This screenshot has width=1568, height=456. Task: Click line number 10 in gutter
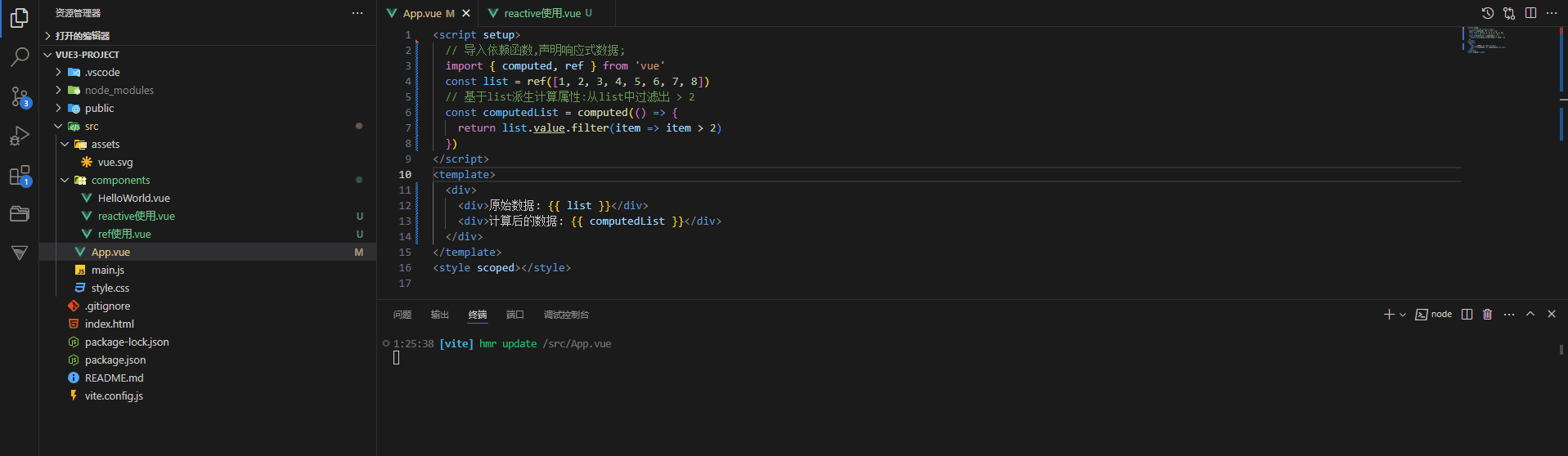pos(405,175)
